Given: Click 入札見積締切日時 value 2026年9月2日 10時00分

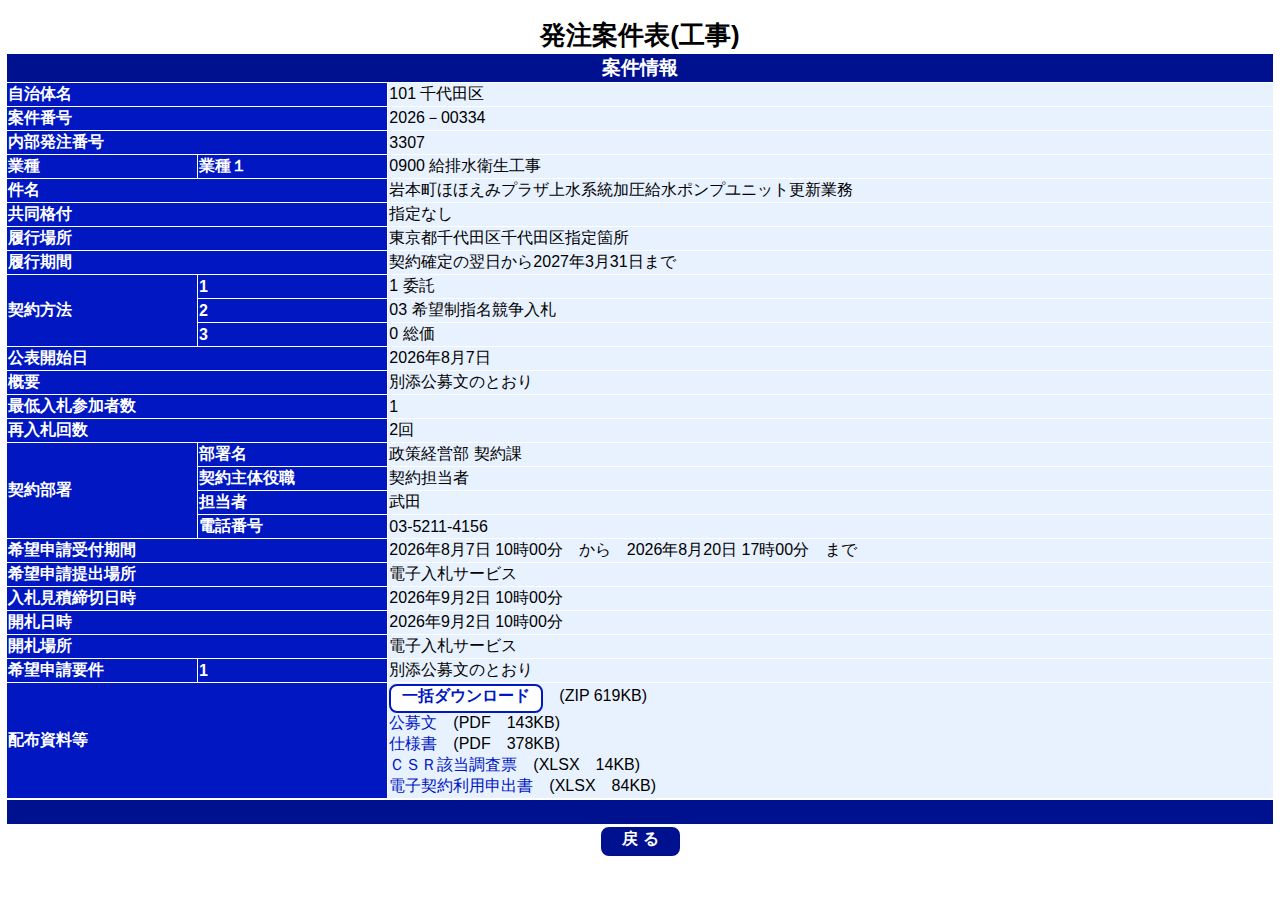Looking at the screenshot, I should click(x=476, y=598).
